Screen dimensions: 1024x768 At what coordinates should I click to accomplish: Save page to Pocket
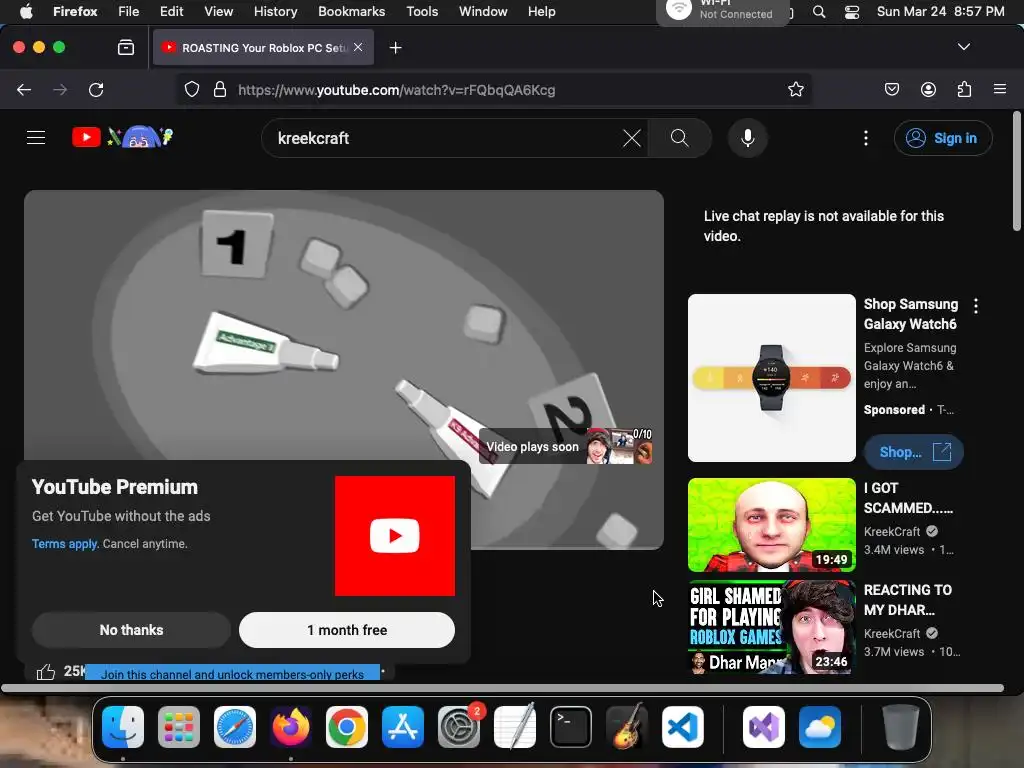[x=892, y=89]
